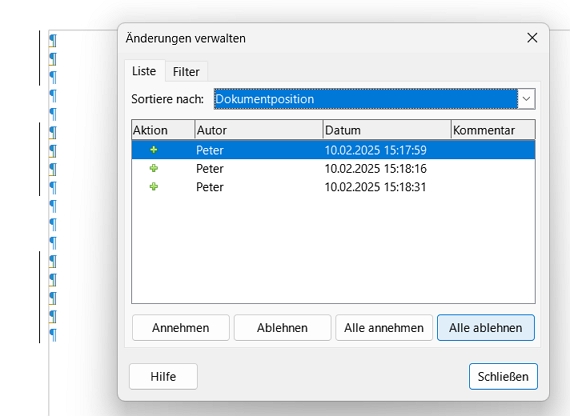Click the insertion plus icon for 15:18:16 change
The height and width of the screenshot is (416, 570).
point(154,168)
